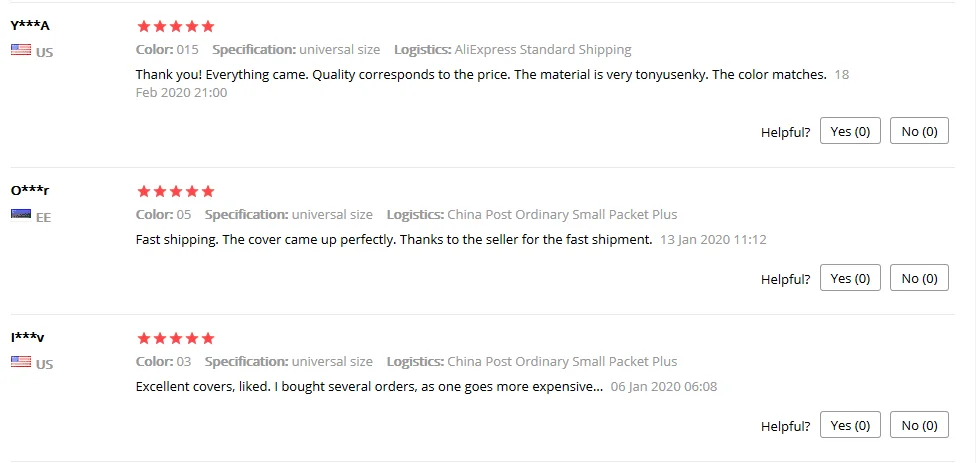Click AliExpress Standard Shipping logistics text

(x=543, y=49)
